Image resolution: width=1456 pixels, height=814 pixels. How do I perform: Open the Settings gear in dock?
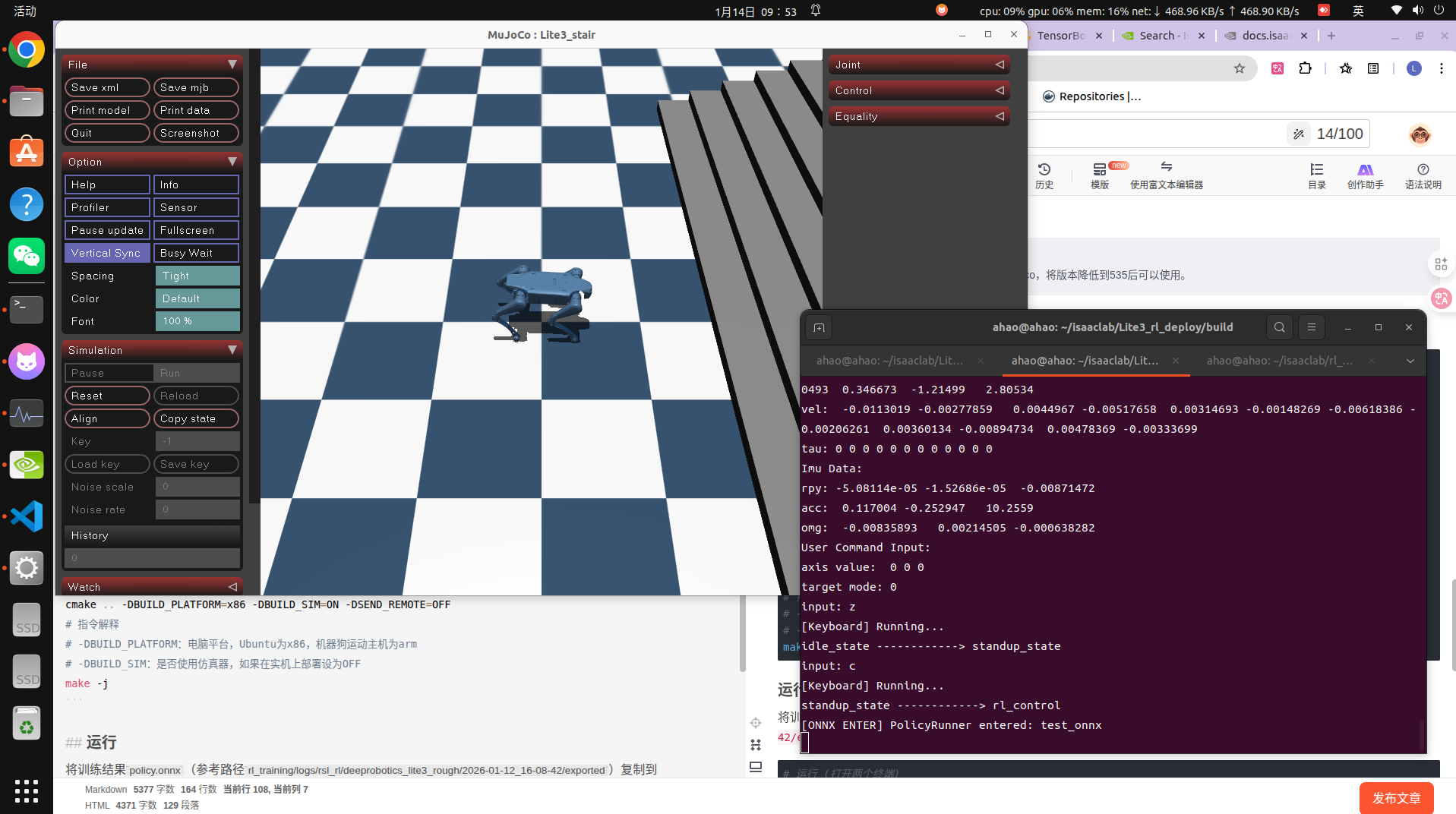tap(27, 568)
